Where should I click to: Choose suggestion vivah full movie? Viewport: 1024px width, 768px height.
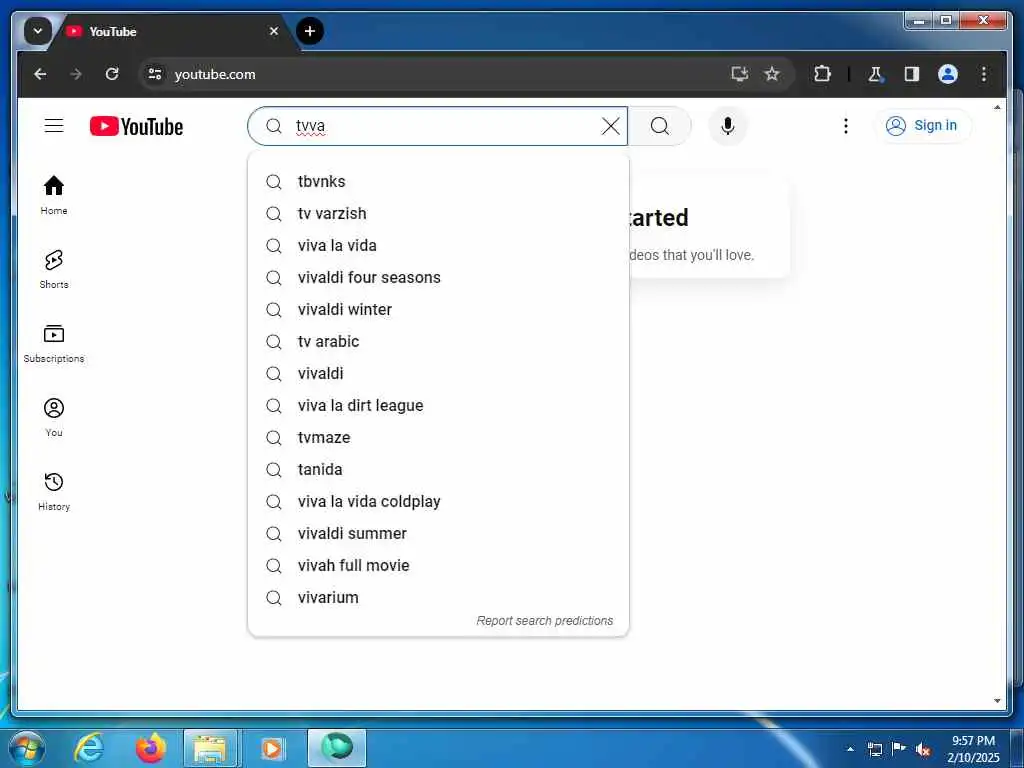(438, 566)
